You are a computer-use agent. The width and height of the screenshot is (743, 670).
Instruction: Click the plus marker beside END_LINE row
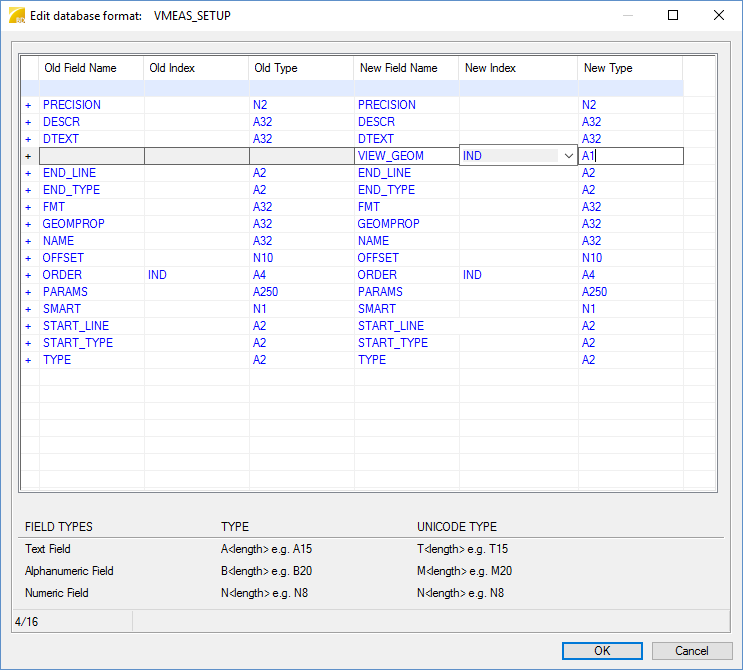[28, 173]
